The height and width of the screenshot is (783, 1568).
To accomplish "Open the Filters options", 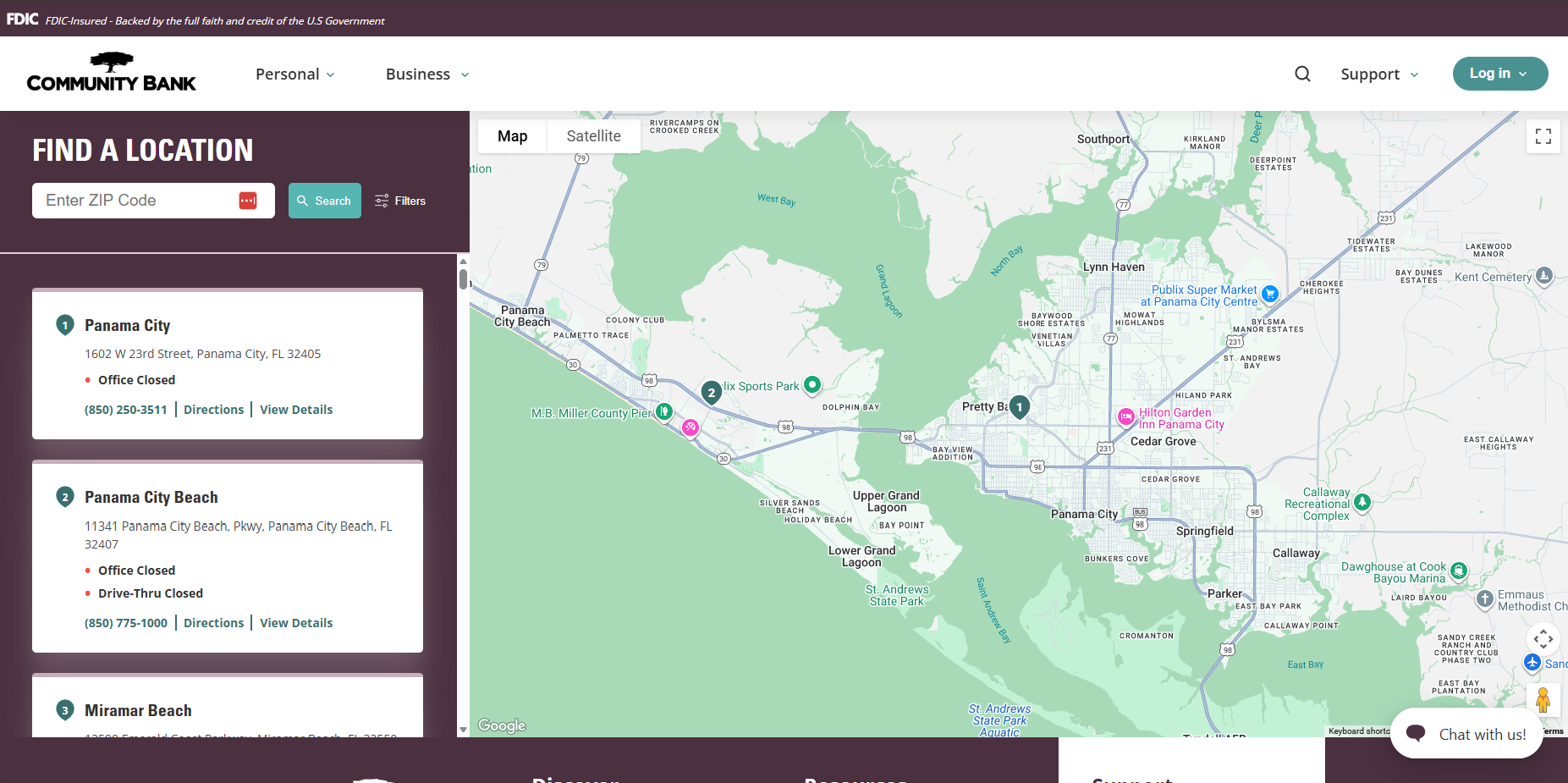I will (400, 201).
